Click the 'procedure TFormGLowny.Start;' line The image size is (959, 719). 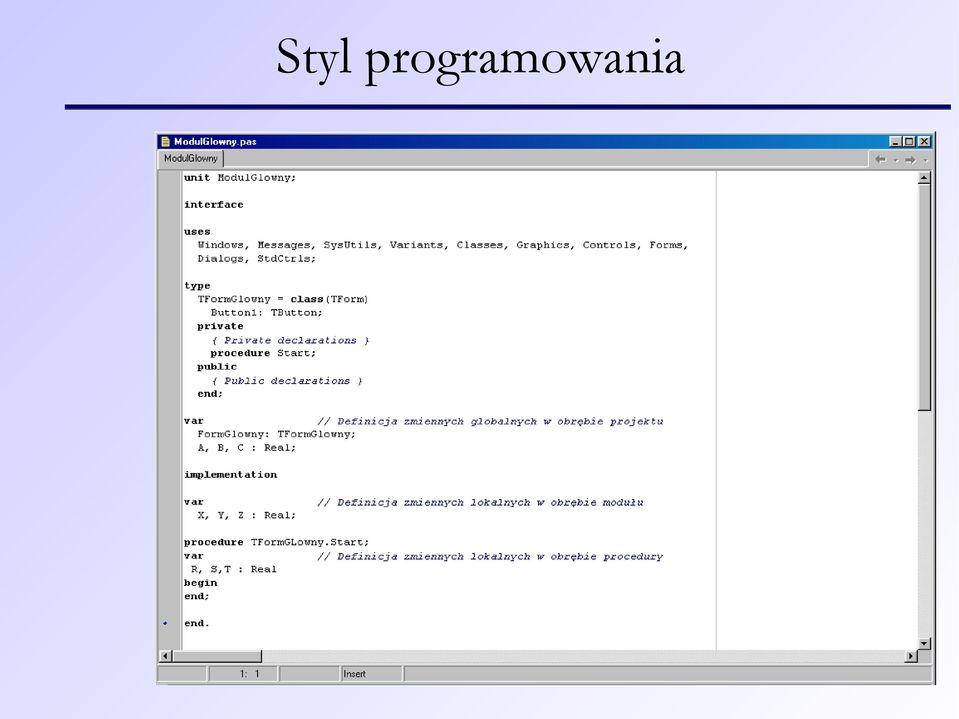pyautogui.click(x=276, y=542)
